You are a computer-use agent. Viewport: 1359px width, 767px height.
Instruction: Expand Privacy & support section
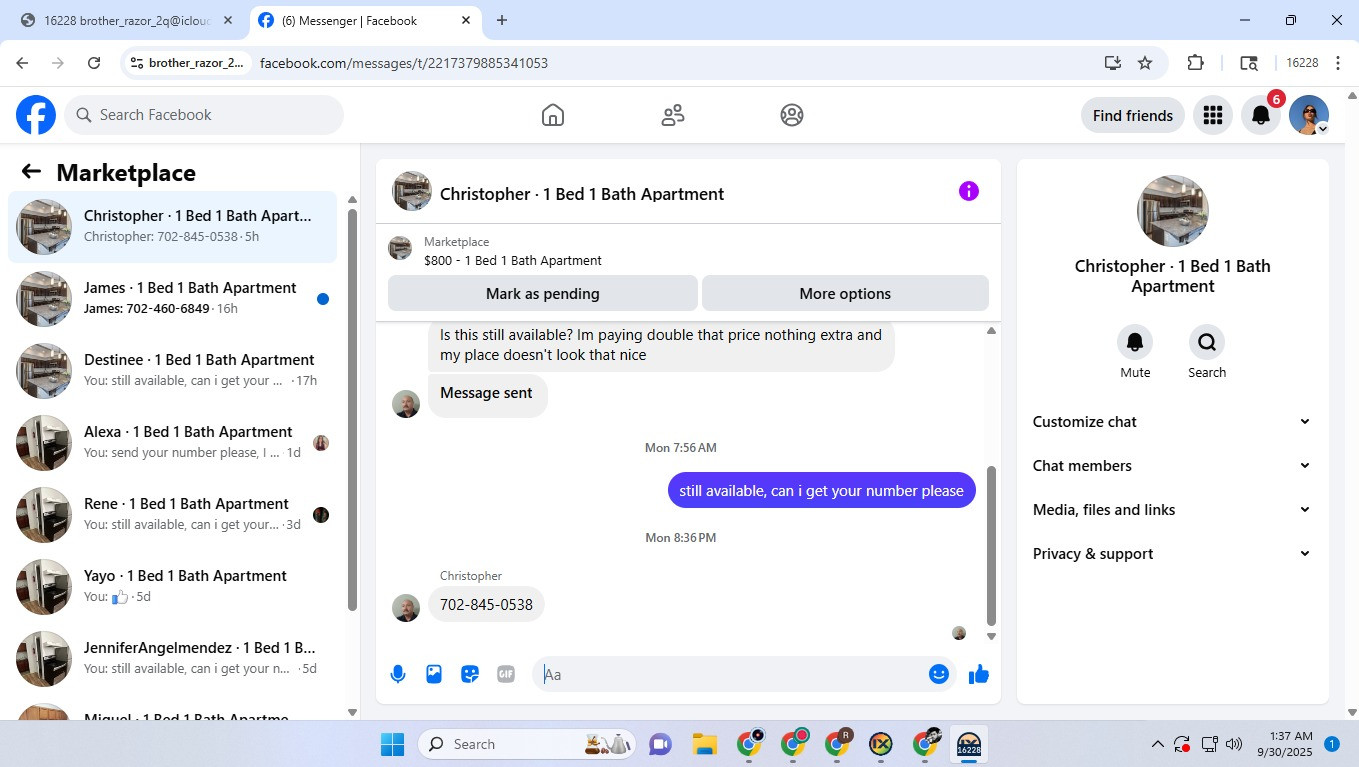[1172, 554]
